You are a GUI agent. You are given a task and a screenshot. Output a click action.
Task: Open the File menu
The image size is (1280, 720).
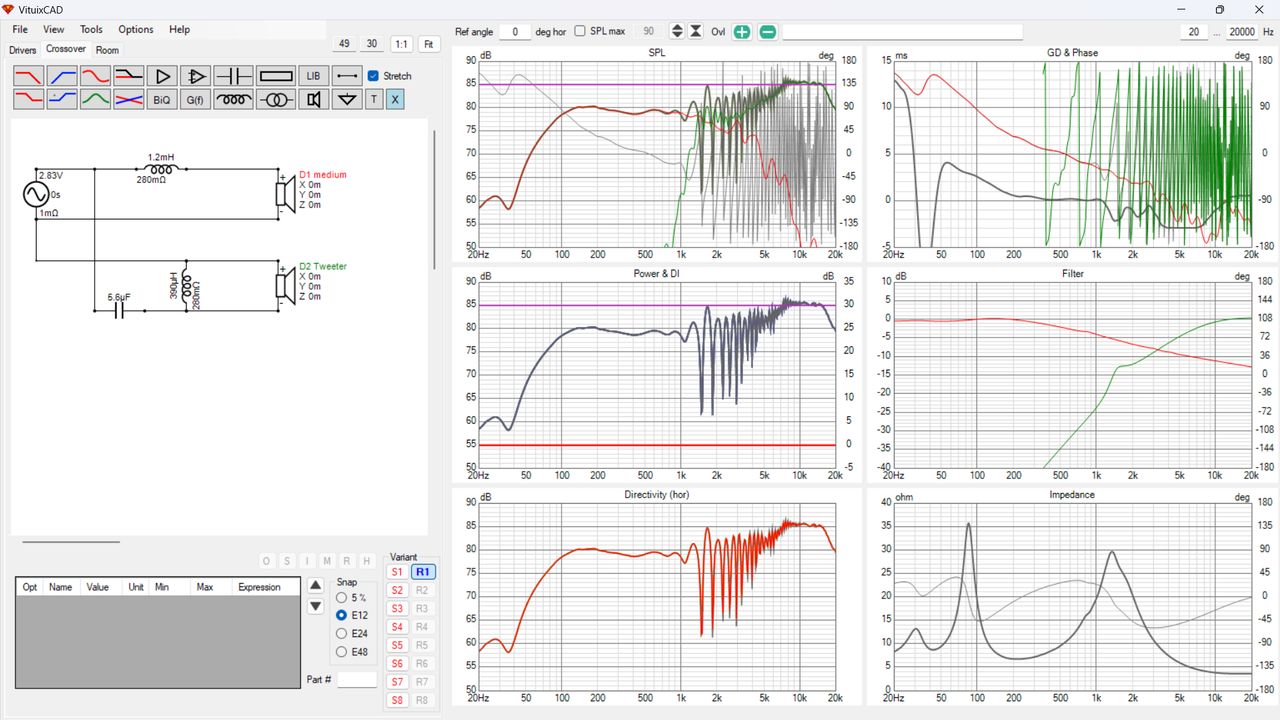(x=20, y=30)
